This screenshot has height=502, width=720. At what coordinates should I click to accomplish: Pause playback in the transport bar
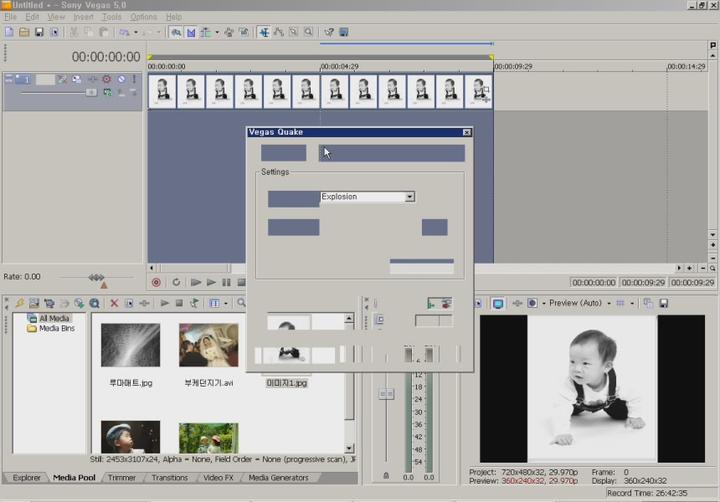tap(226, 282)
